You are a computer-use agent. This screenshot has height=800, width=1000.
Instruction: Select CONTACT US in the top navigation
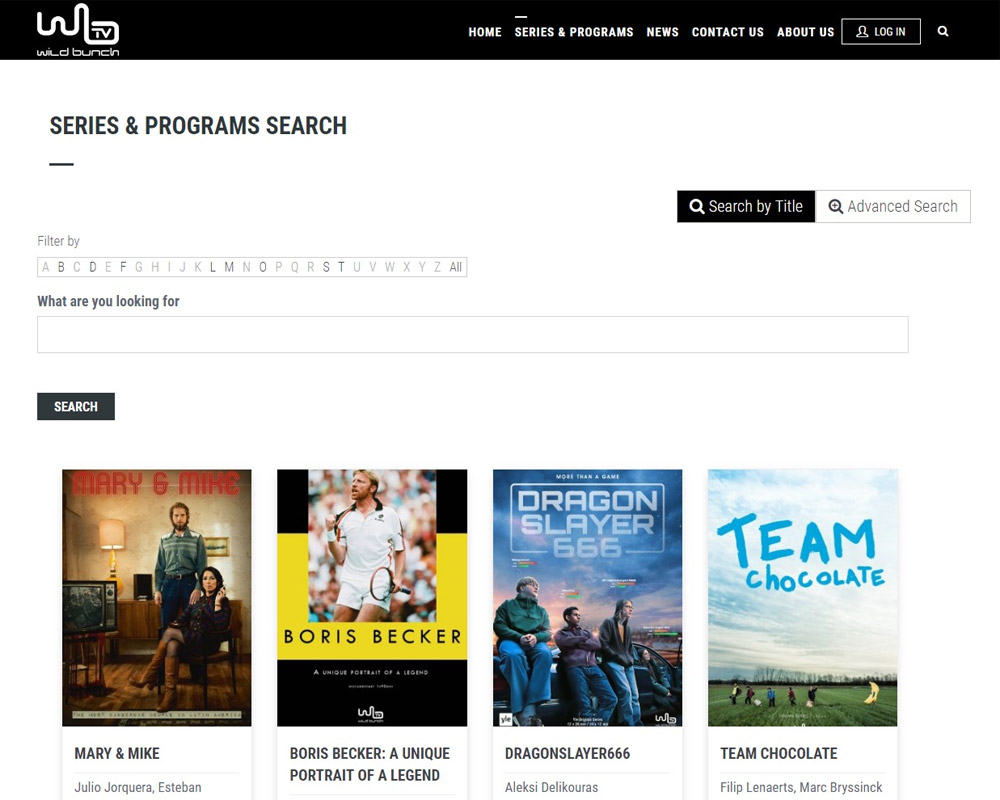point(728,32)
